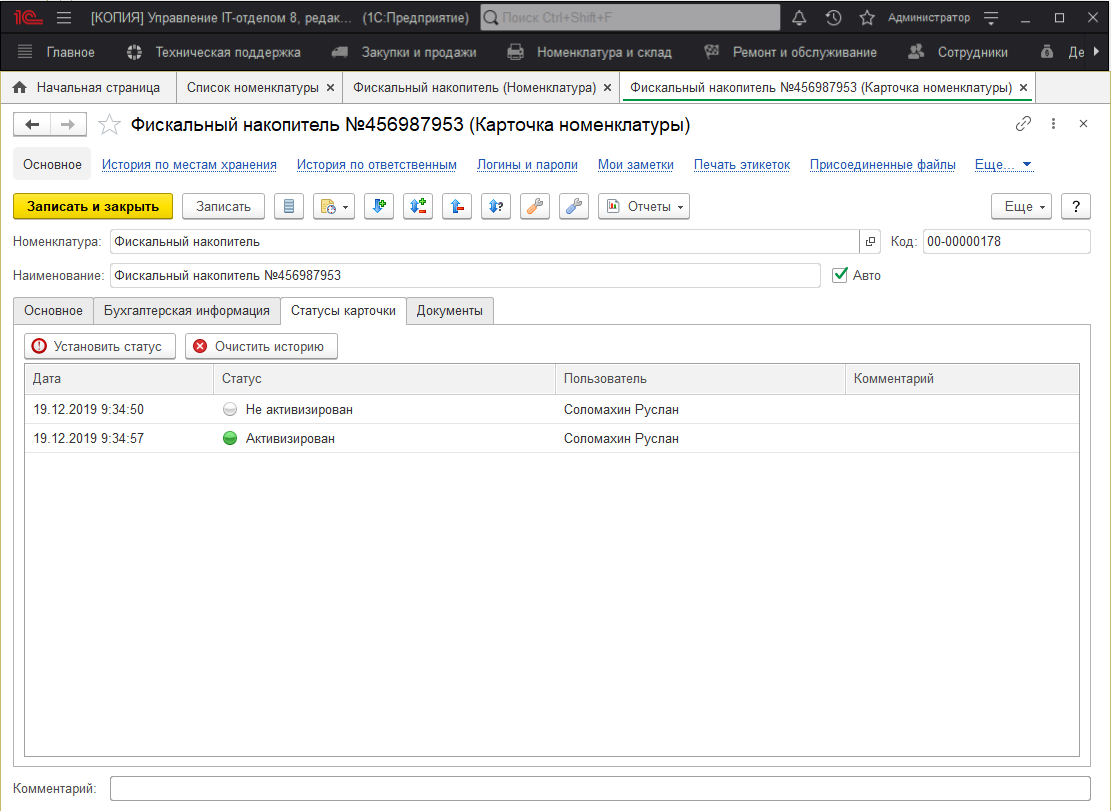Click the question mark arrow toolbar icon
Image resolution: width=1111 pixels, height=811 pixels.
click(x=496, y=206)
